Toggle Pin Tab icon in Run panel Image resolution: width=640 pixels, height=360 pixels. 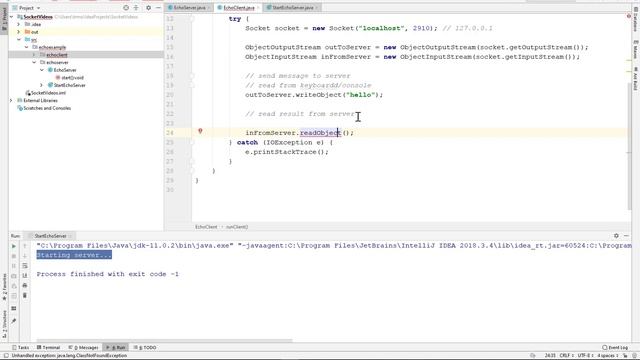[x=13, y=321]
